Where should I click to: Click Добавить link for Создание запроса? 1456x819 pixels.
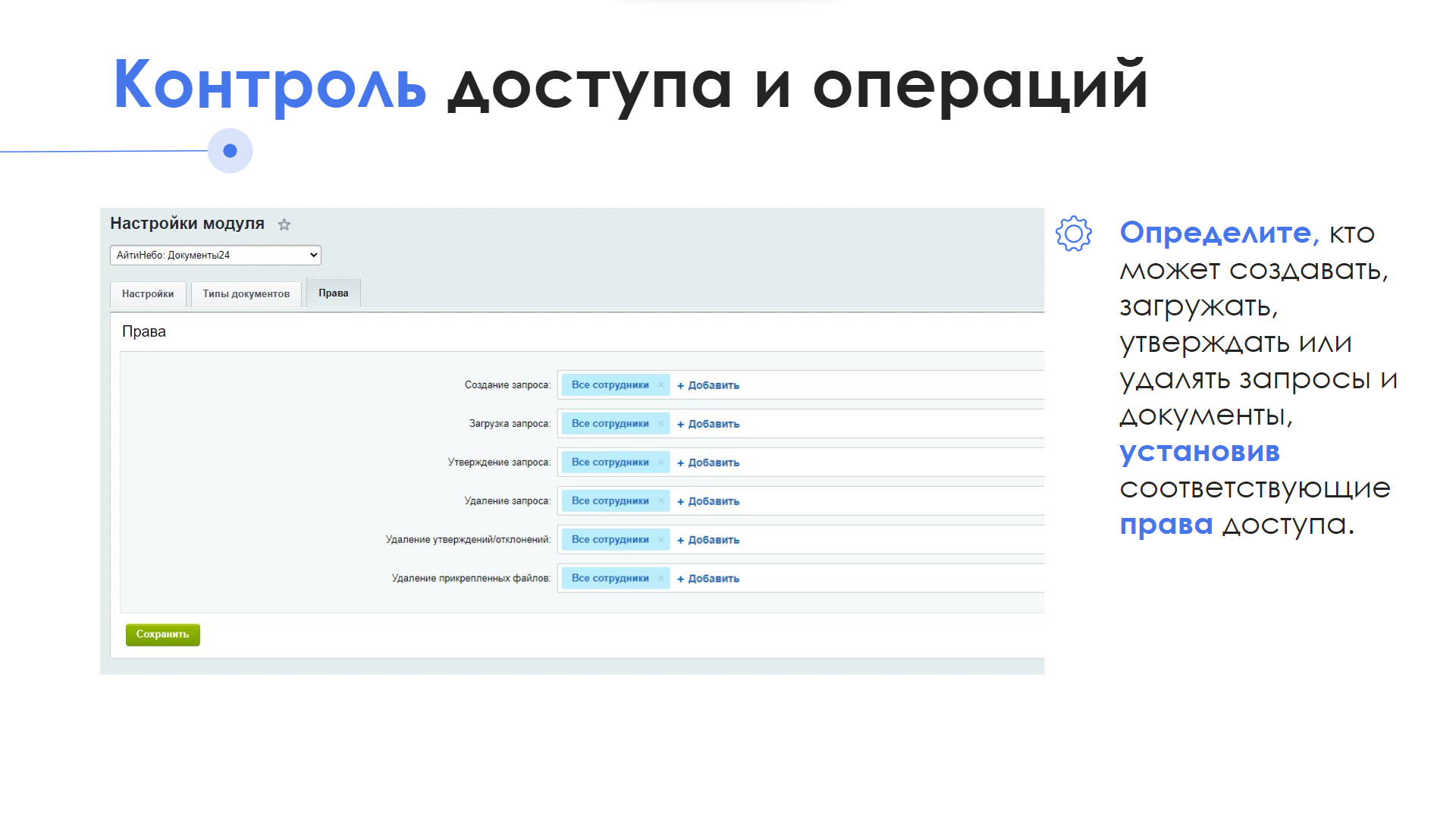708,386
